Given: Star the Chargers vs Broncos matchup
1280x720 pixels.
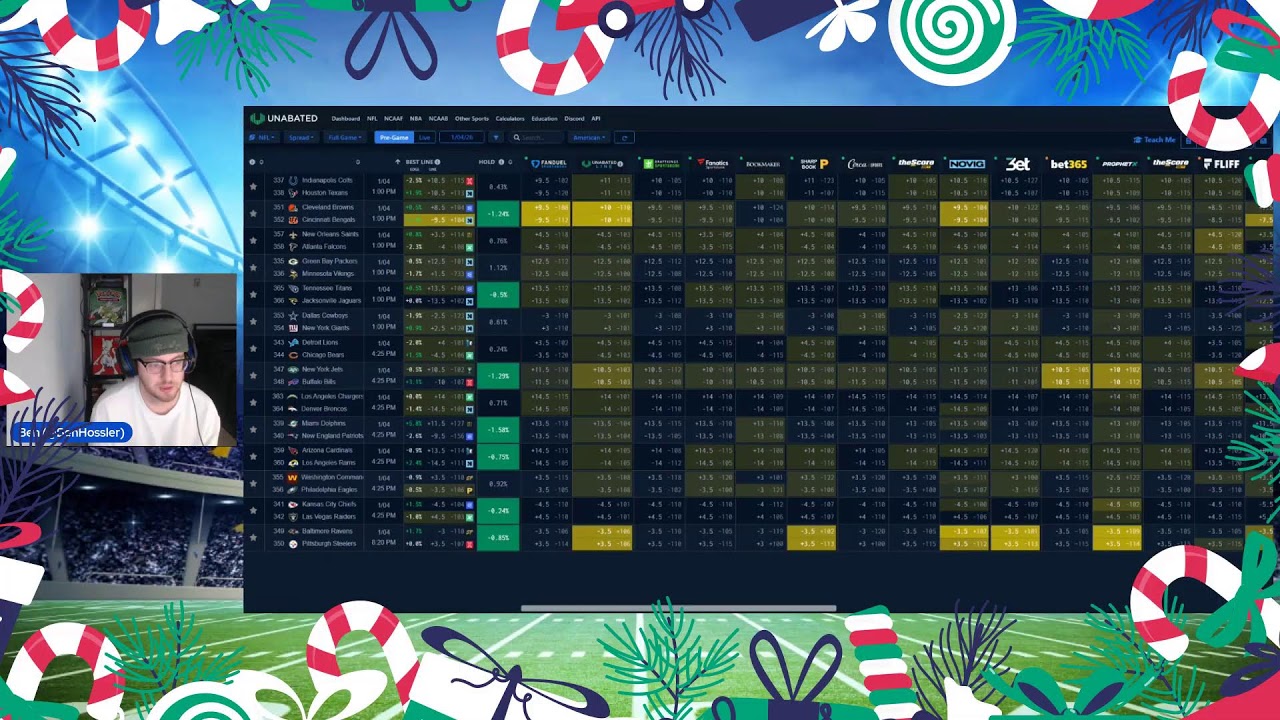Looking at the screenshot, I should tap(253, 403).
